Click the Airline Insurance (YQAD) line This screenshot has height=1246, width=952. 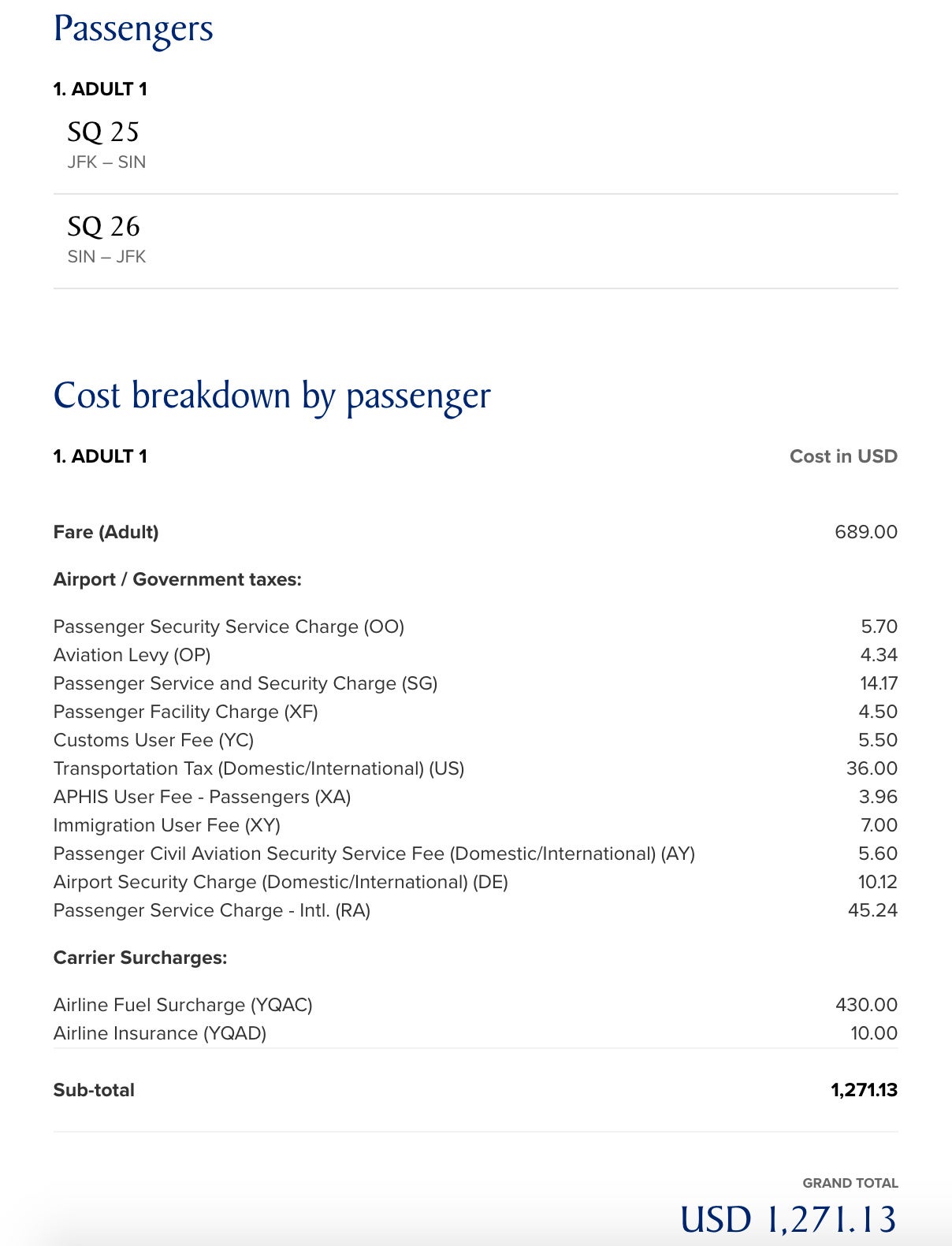tap(475, 1033)
